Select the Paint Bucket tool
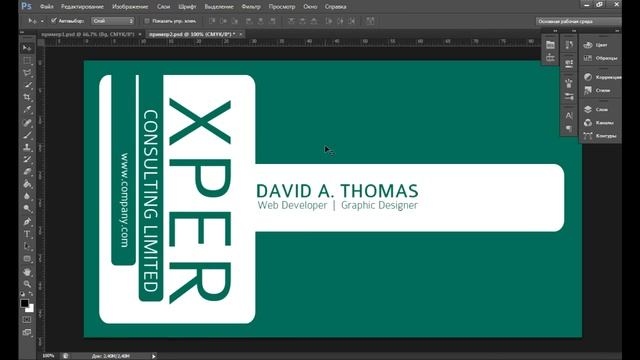640x360 pixels. click(27, 184)
